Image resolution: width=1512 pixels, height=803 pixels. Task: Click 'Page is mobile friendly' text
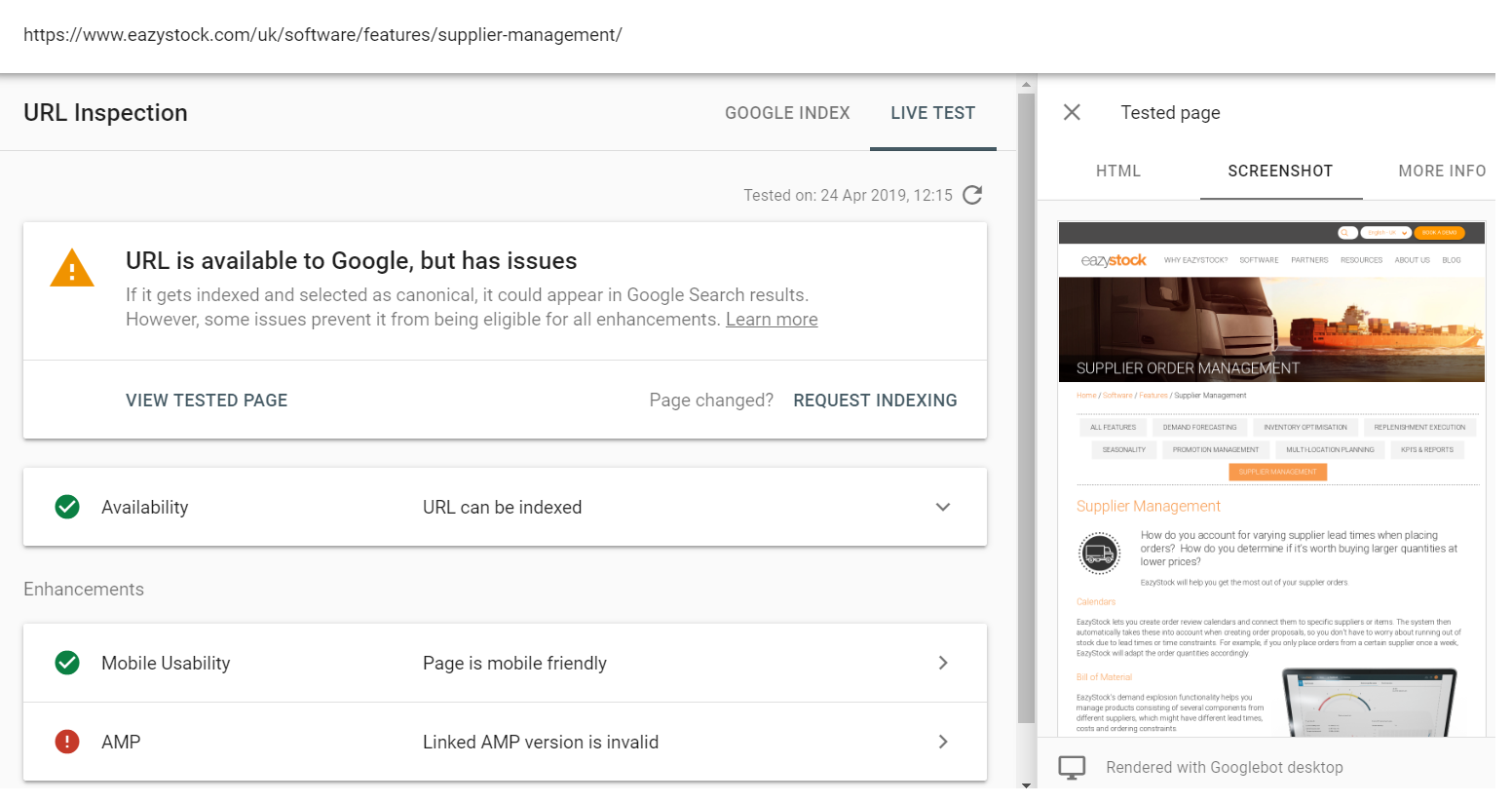(514, 663)
